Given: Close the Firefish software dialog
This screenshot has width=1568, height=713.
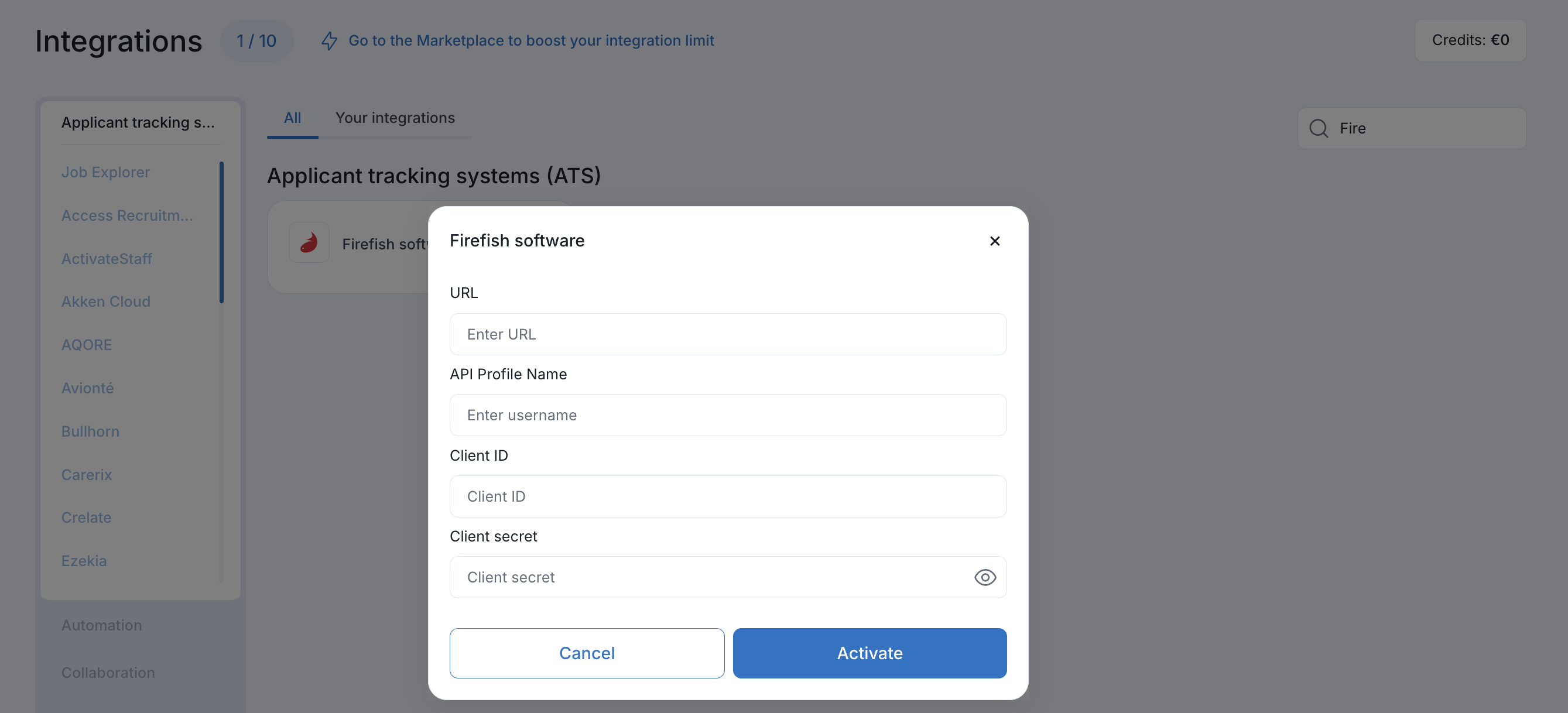Looking at the screenshot, I should pyautogui.click(x=995, y=241).
